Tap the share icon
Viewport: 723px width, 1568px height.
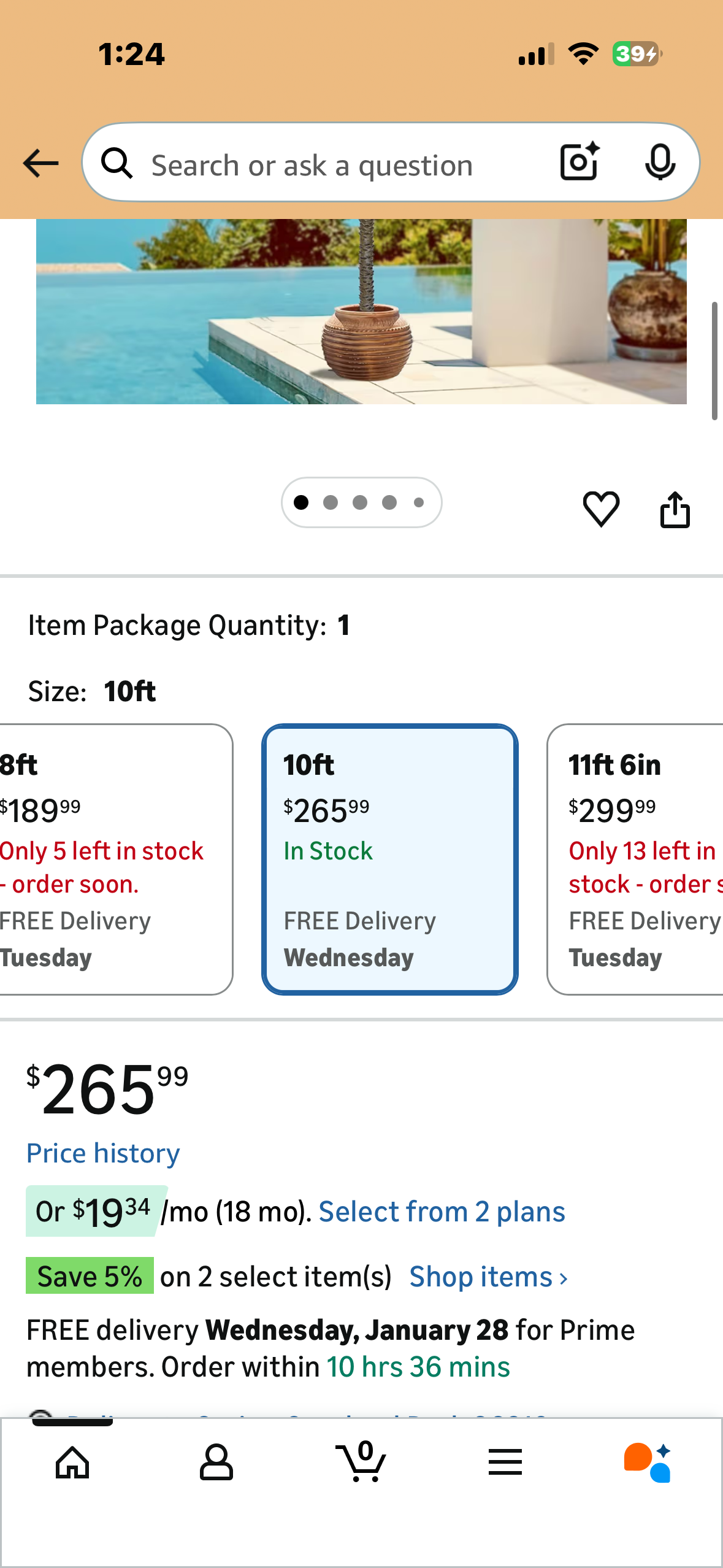(675, 510)
